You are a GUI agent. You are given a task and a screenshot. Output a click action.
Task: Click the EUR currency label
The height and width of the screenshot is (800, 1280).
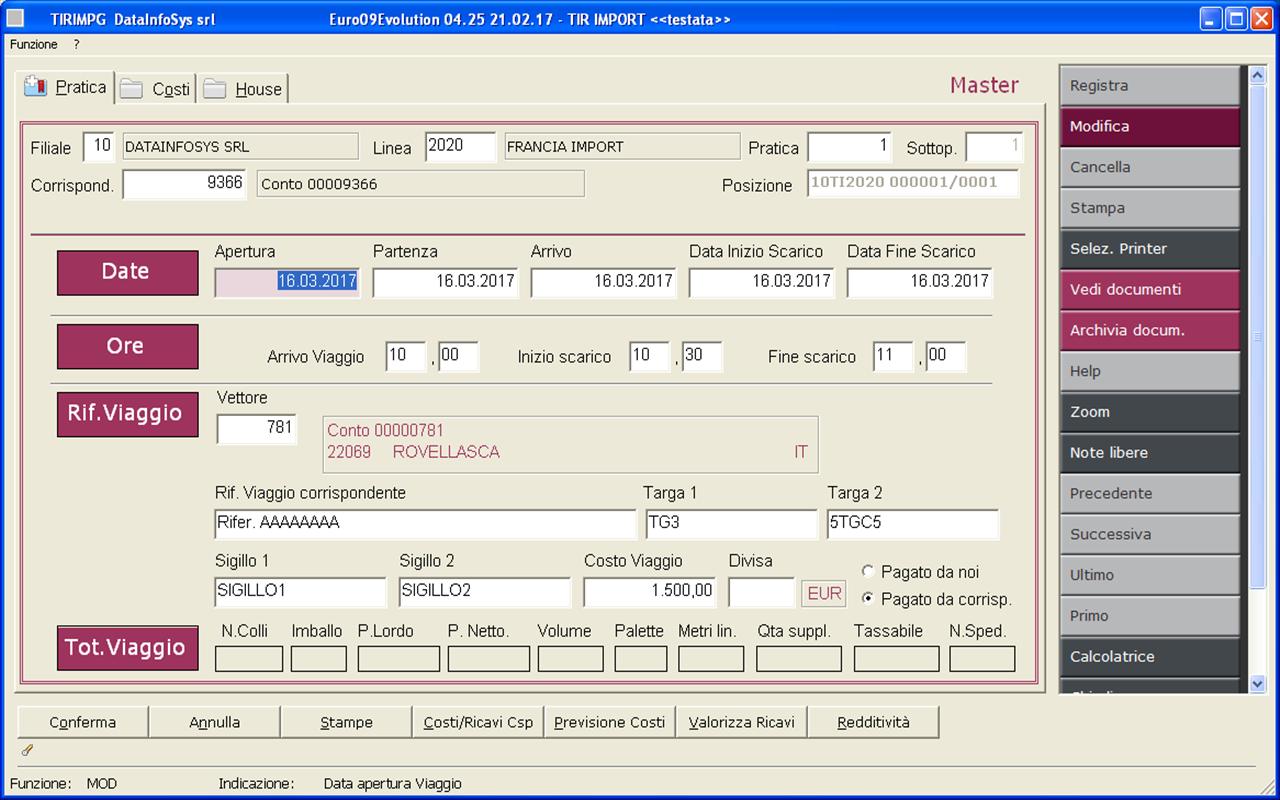pyautogui.click(x=824, y=593)
